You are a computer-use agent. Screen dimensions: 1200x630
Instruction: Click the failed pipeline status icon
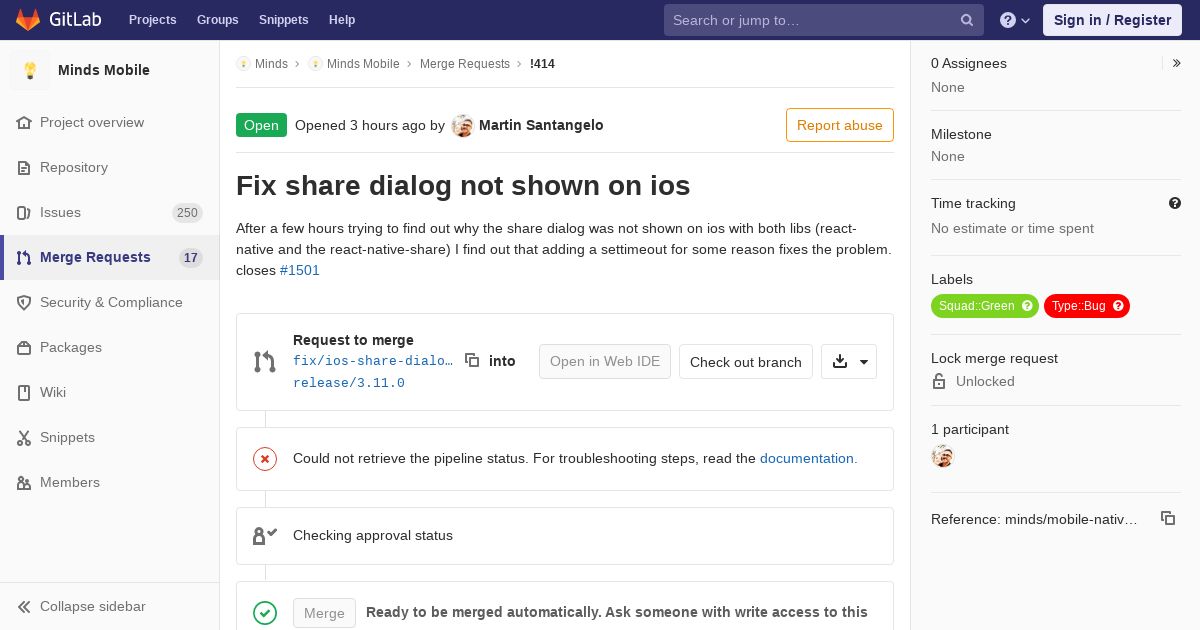click(x=265, y=459)
